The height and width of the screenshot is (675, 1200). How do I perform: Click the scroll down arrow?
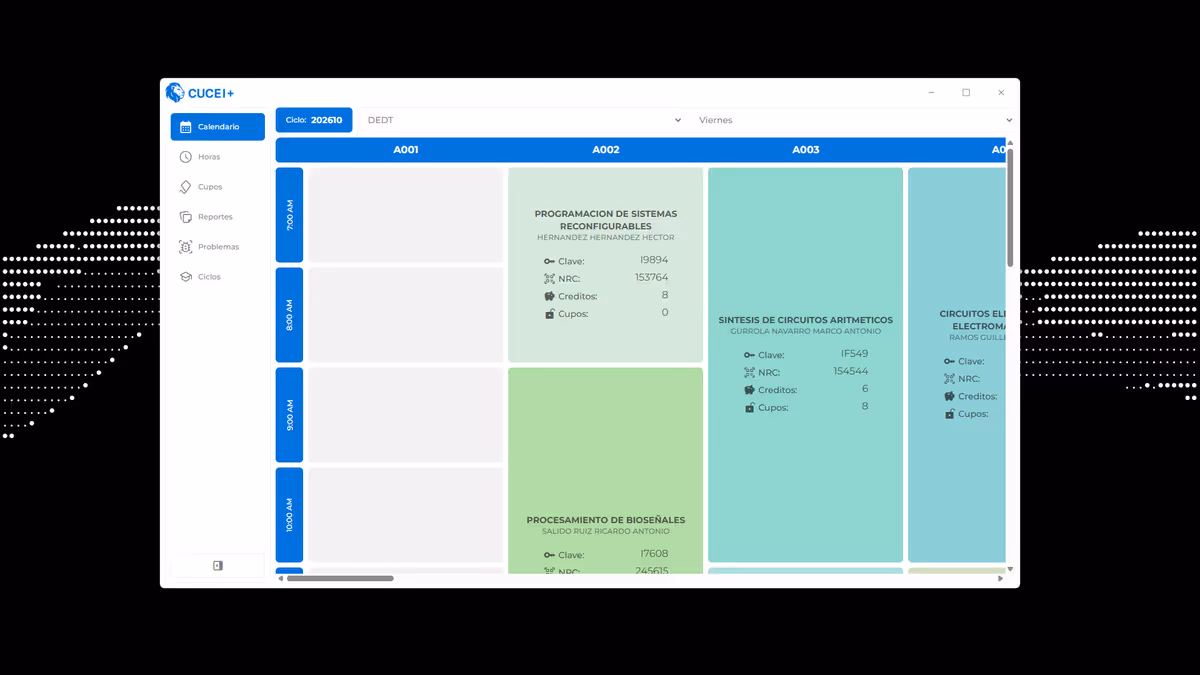[x=1010, y=569]
